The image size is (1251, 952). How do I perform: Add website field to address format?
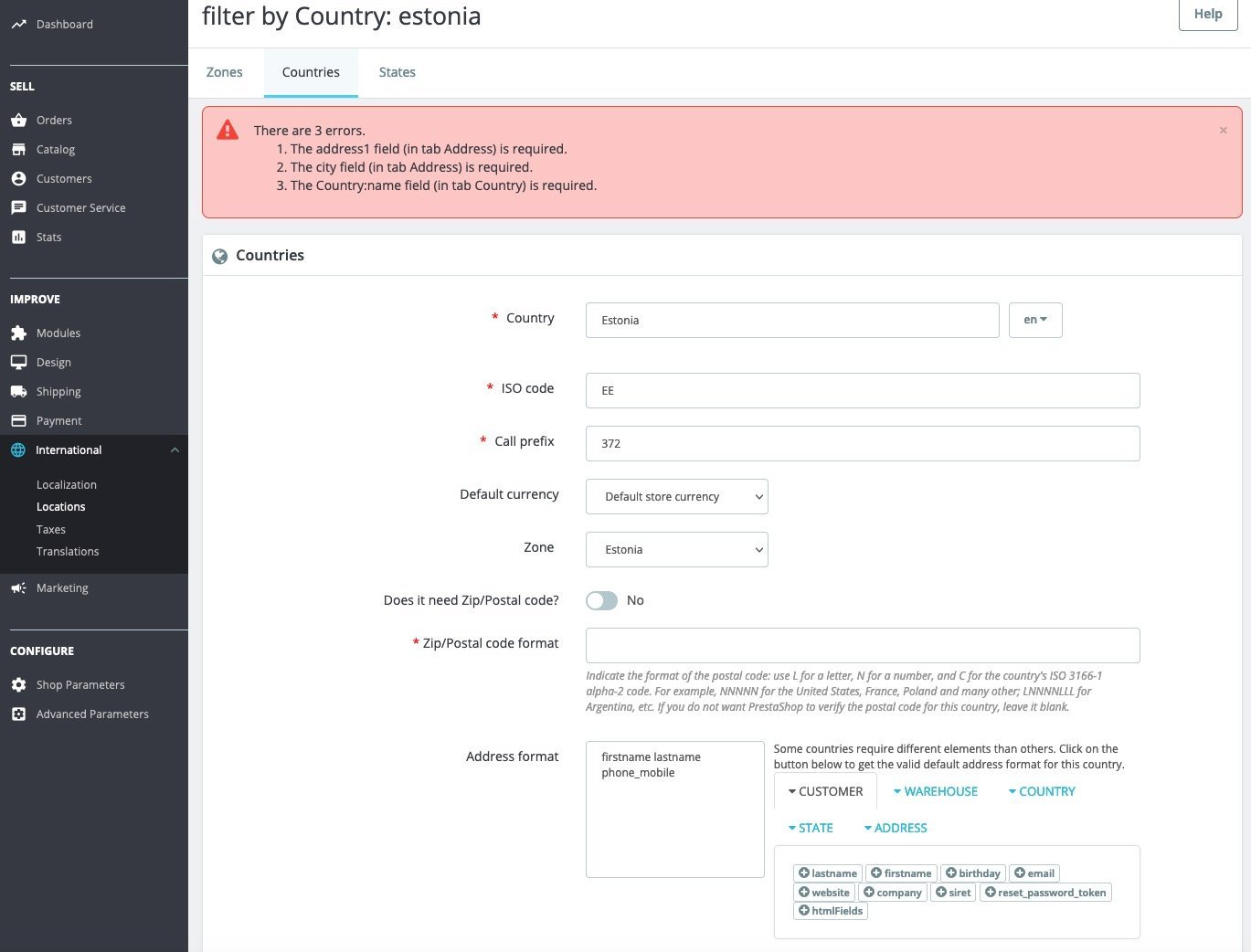tap(824, 893)
